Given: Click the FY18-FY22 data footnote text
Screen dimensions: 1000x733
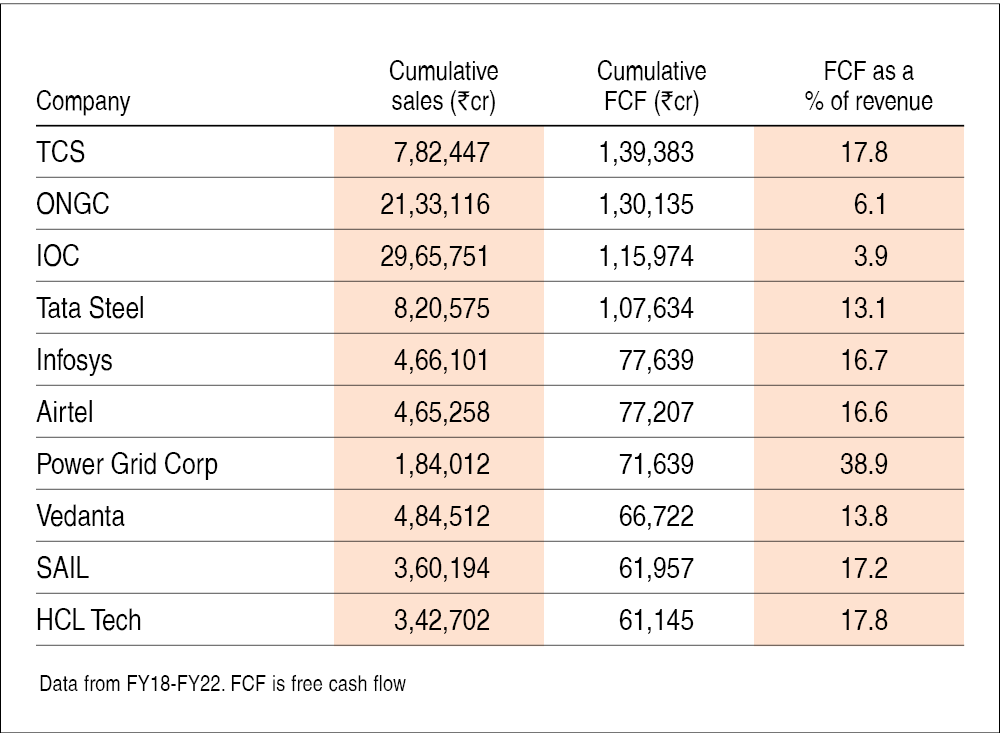Looking at the screenshot, I should (x=222, y=687).
